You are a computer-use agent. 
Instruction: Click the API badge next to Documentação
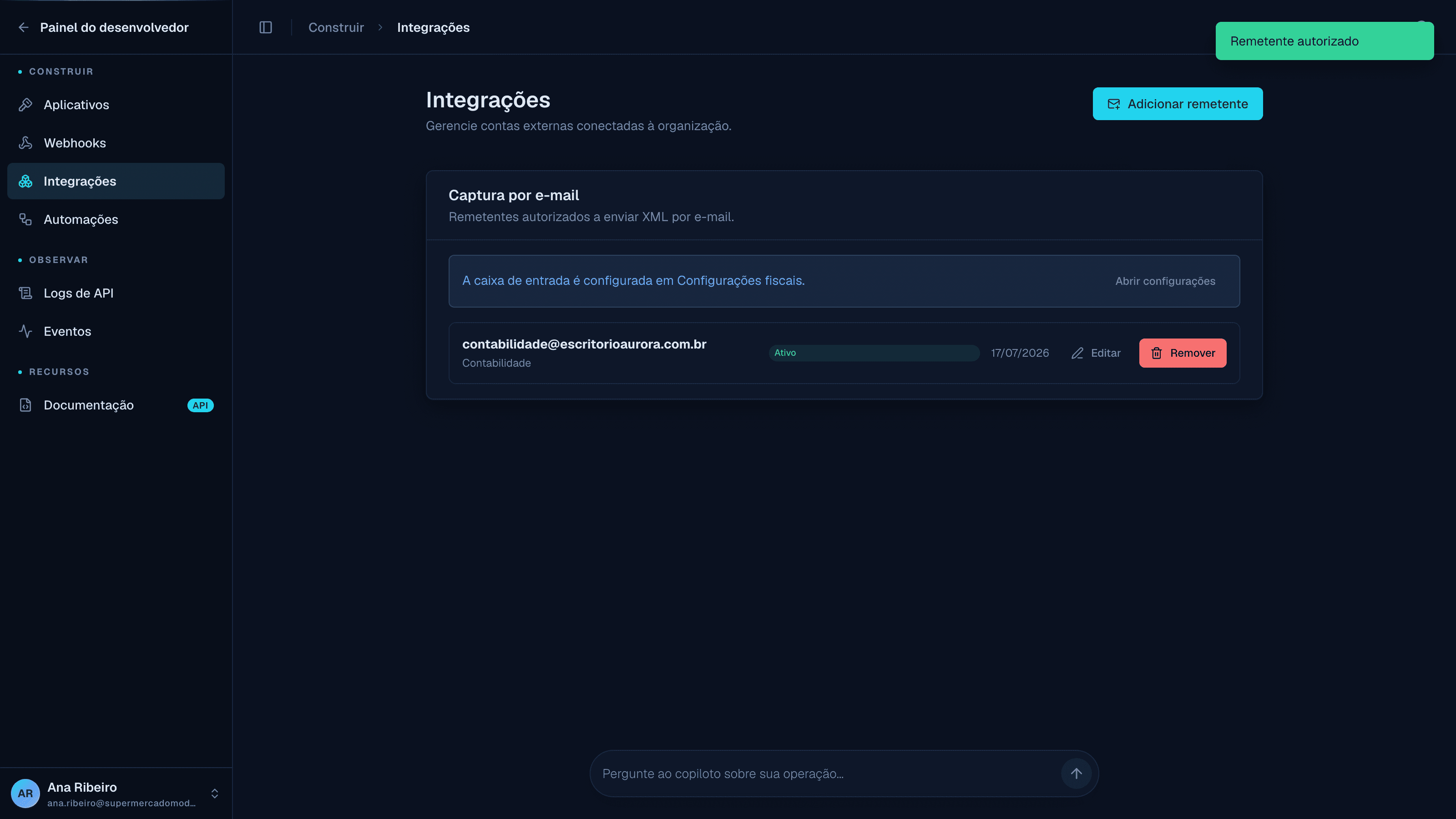200,404
